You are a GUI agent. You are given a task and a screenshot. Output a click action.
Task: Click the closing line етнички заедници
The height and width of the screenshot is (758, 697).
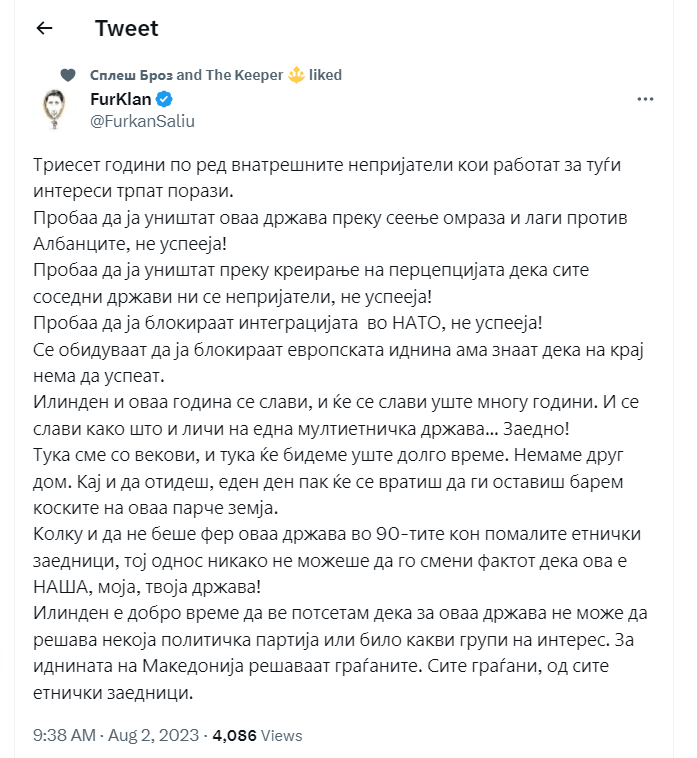113,693
